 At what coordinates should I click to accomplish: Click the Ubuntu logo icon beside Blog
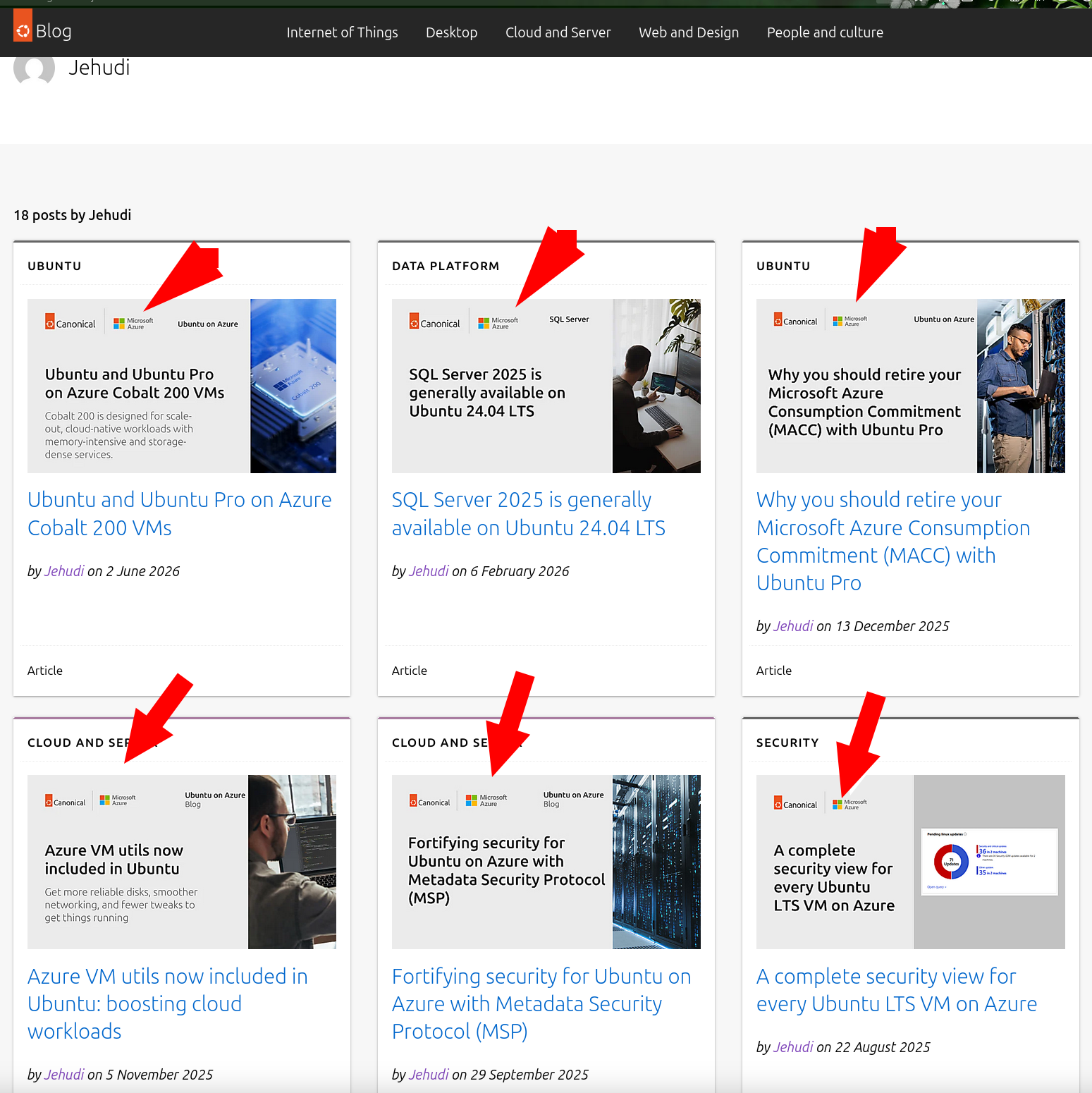(23, 27)
